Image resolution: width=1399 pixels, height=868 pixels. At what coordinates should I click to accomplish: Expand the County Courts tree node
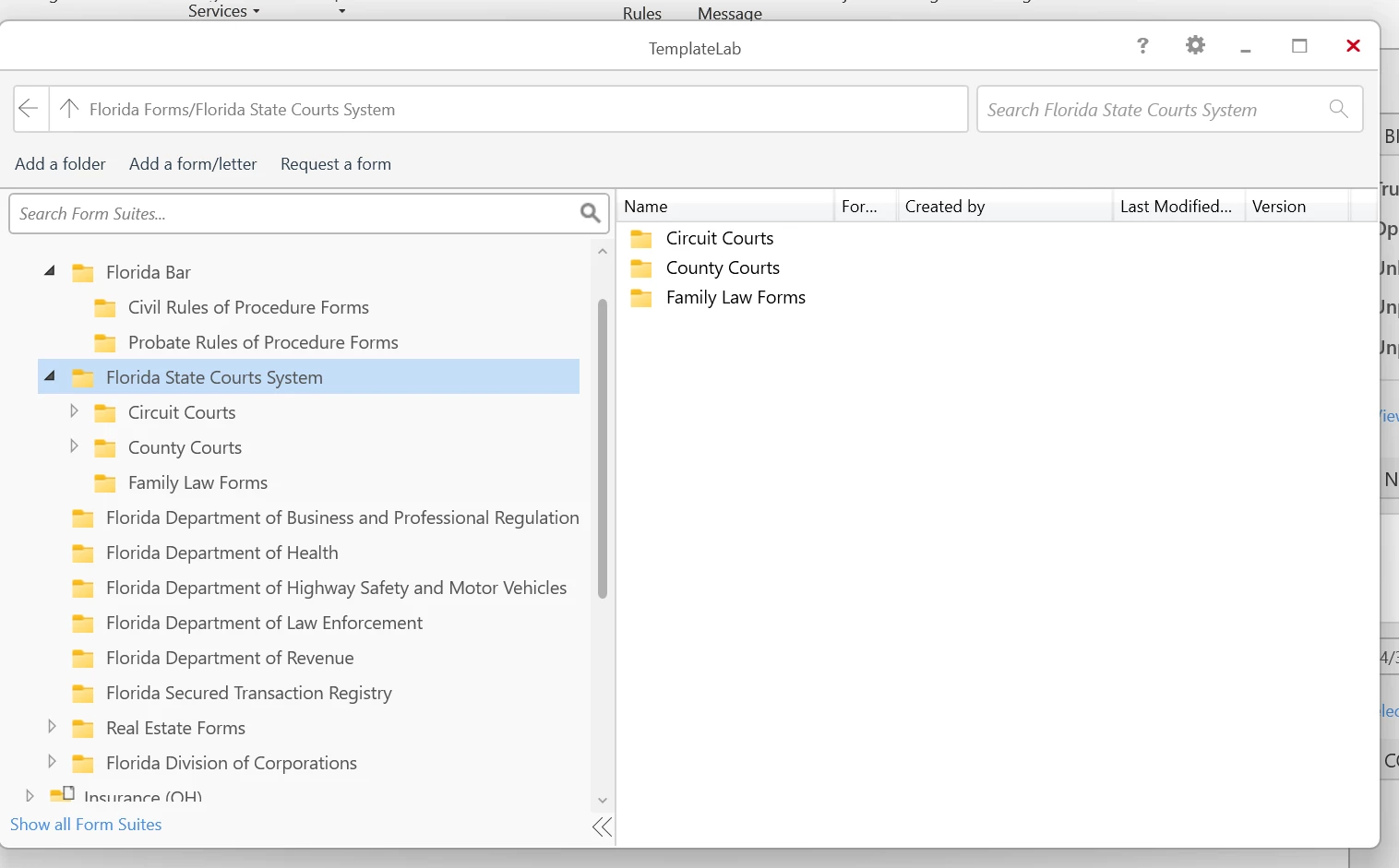pyautogui.click(x=74, y=446)
